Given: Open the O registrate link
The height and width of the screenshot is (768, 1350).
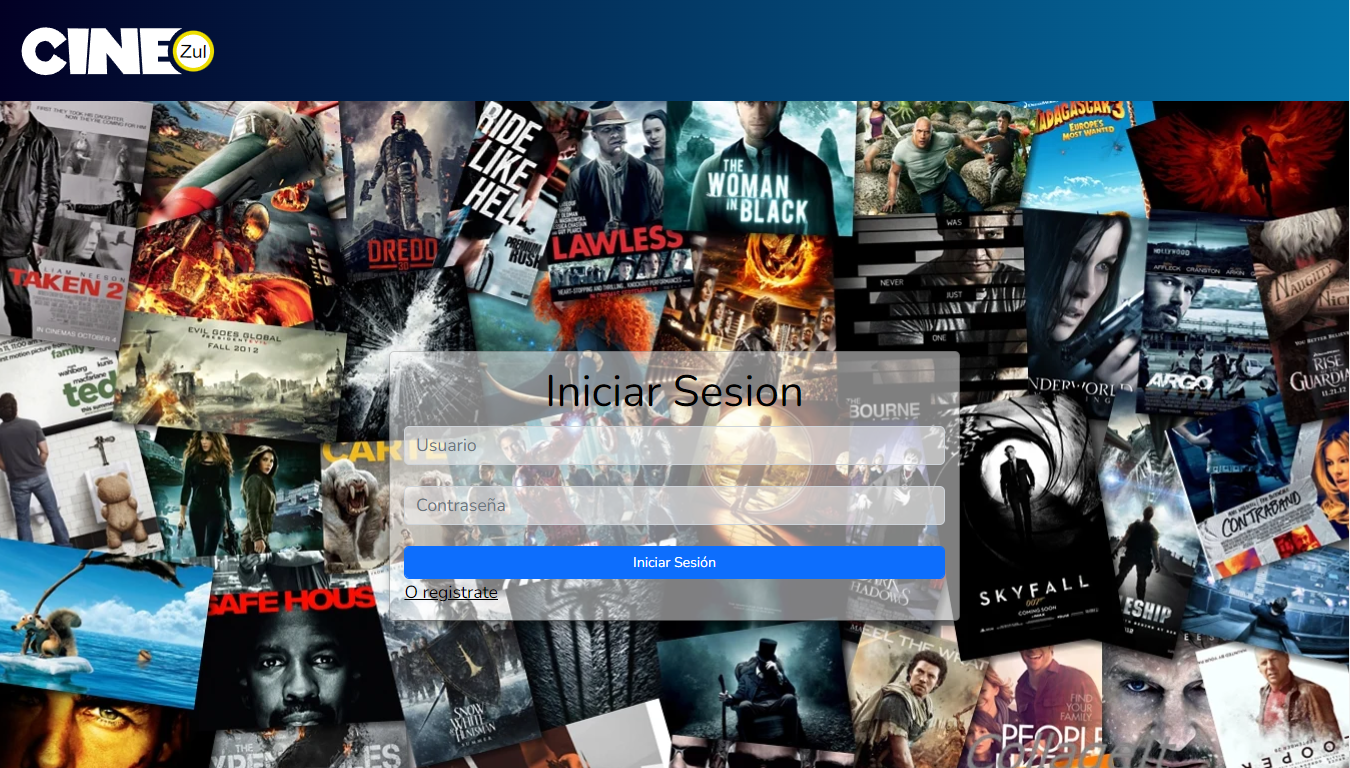Looking at the screenshot, I should (x=451, y=592).
